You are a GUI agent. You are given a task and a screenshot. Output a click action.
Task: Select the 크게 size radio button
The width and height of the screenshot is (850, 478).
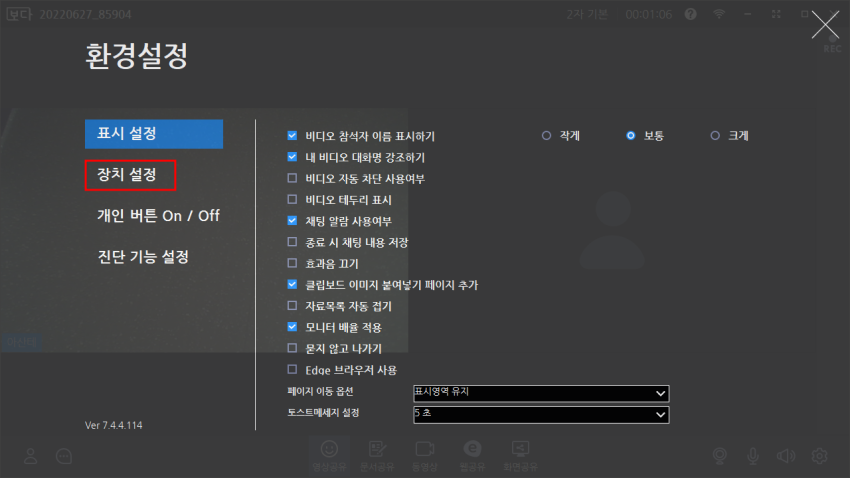tap(714, 135)
